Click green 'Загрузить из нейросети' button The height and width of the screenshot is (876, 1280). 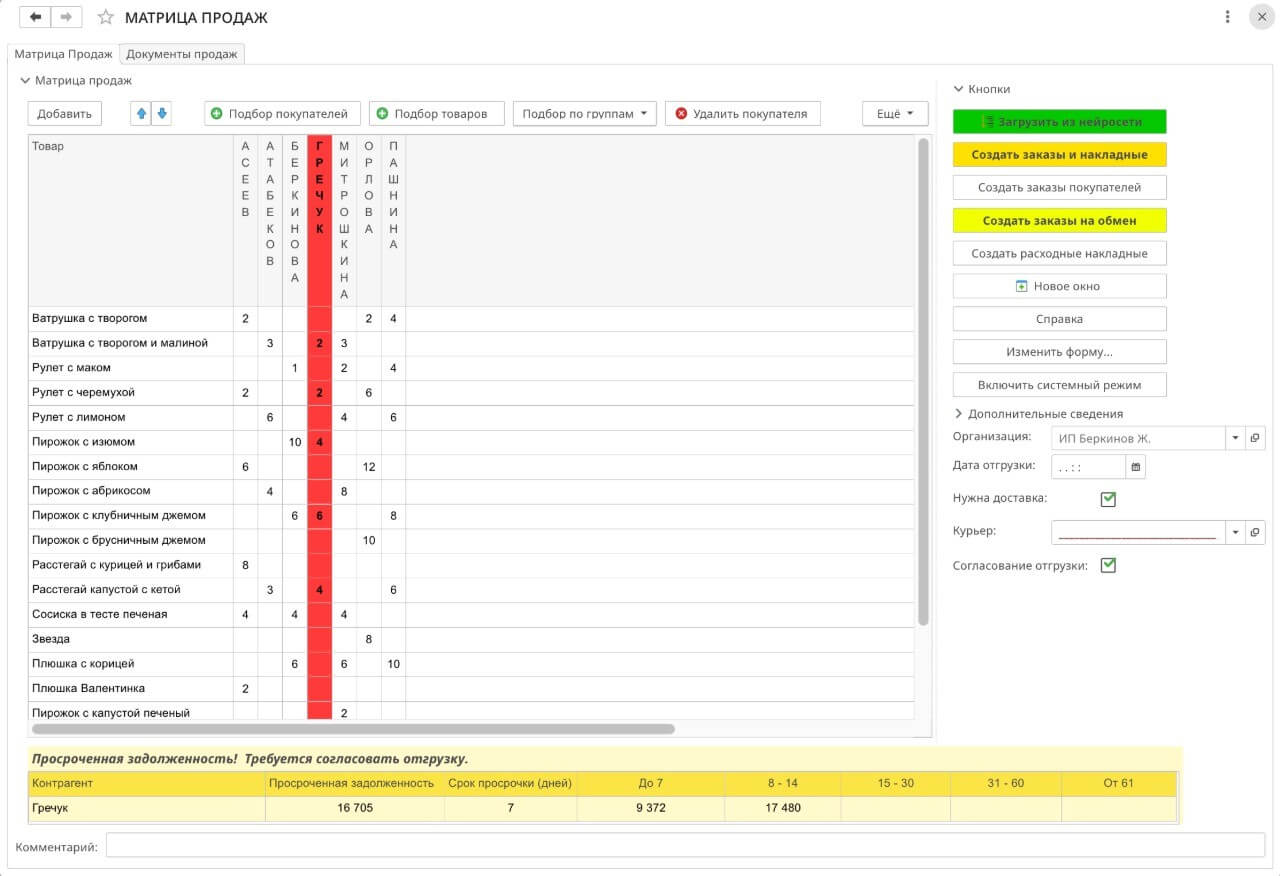click(x=1059, y=122)
